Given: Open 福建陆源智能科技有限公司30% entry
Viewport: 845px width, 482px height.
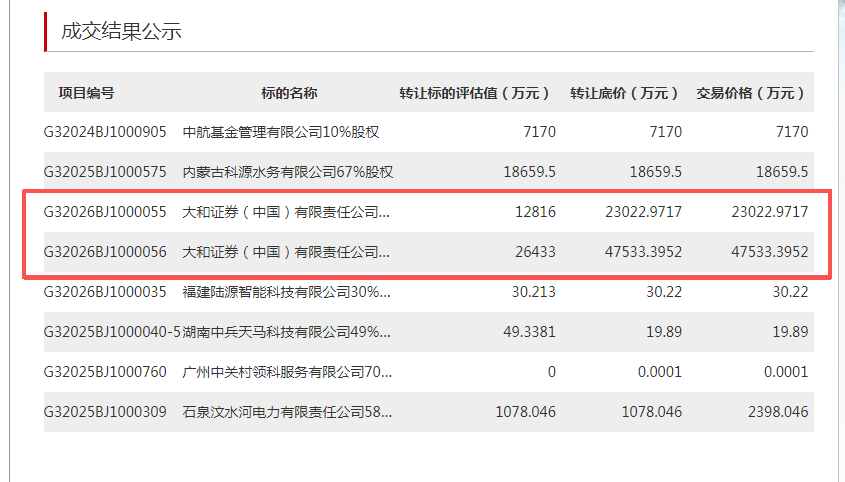Looking at the screenshot, I should click(x=286, y=292).
